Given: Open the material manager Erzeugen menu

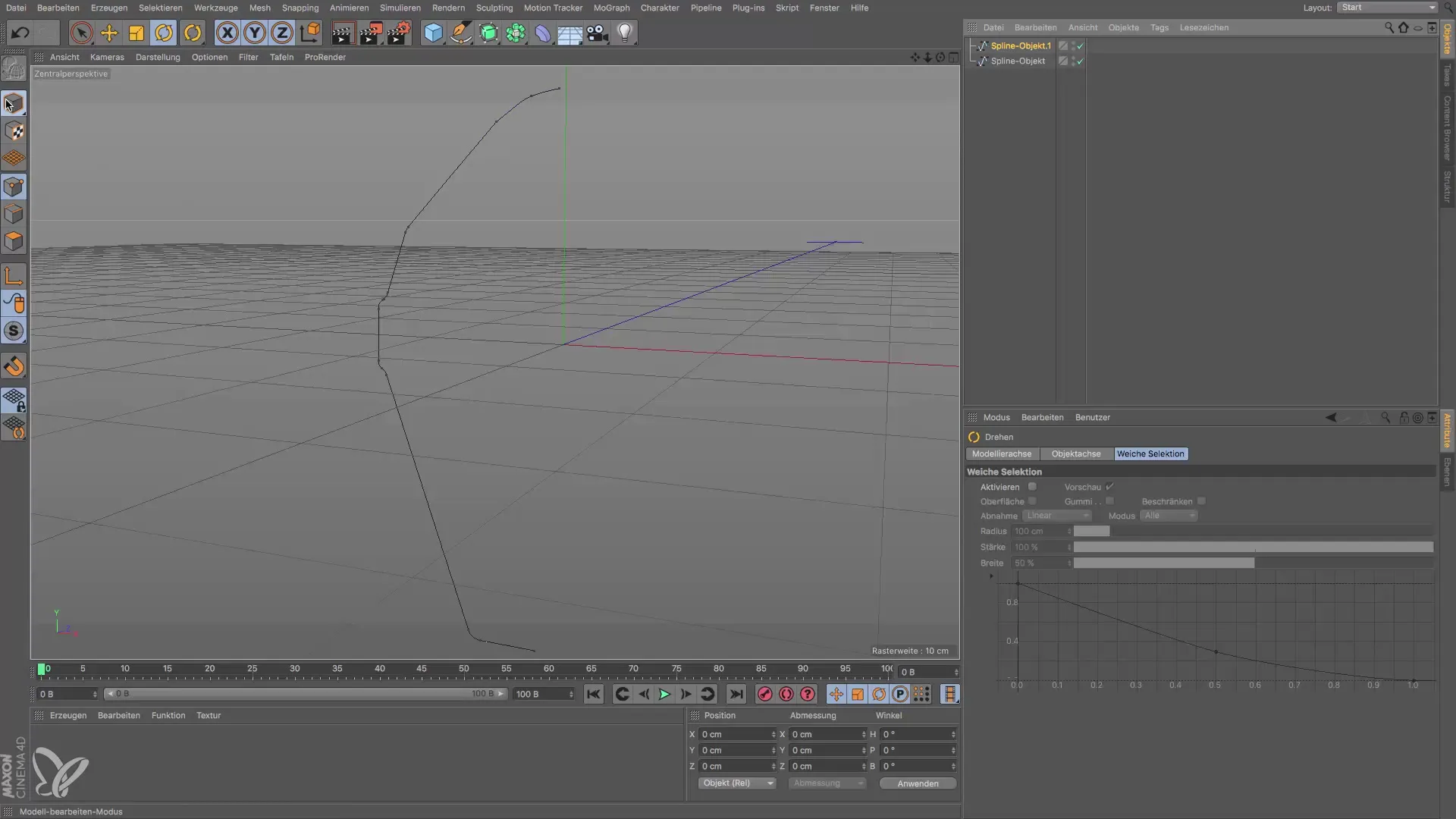Looking at the screenshot, I should [x=67, y=716].
